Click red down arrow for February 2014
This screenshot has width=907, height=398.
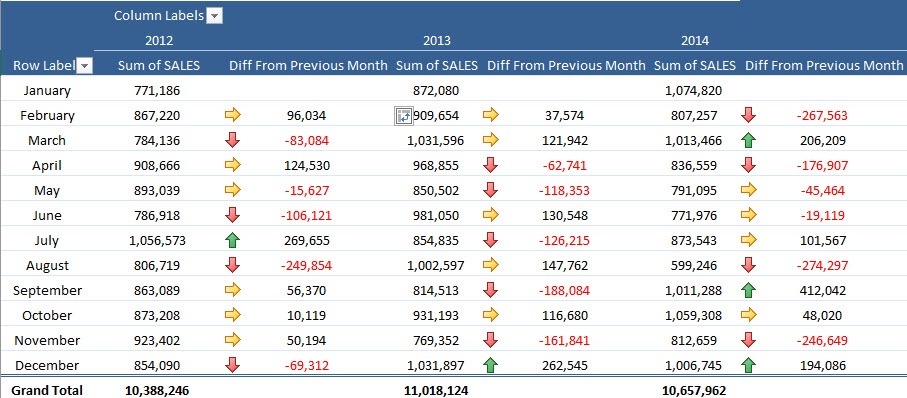tap(749, 115)
